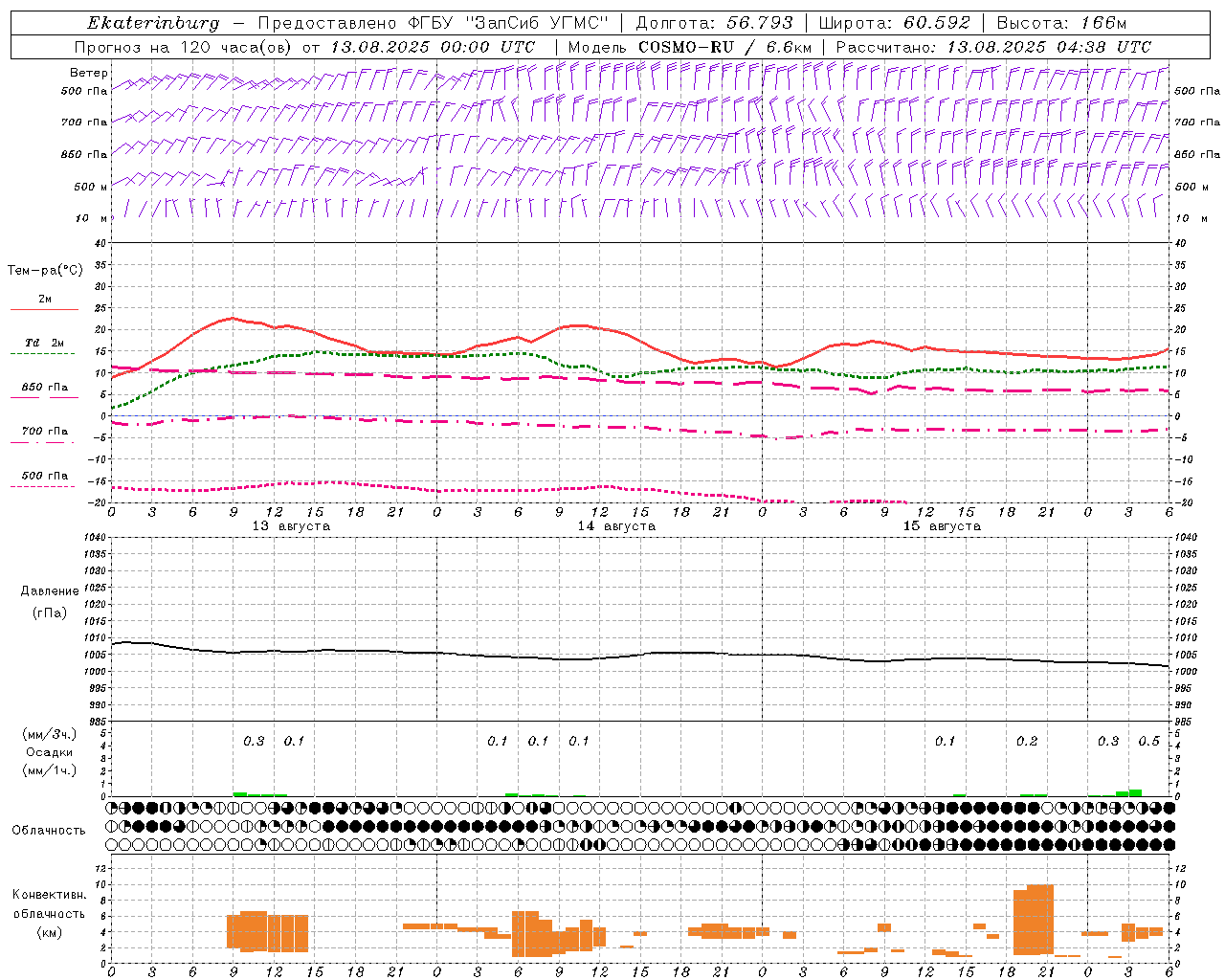
Task: Click the Ekaterinburg station title
Action: (153, 23)
